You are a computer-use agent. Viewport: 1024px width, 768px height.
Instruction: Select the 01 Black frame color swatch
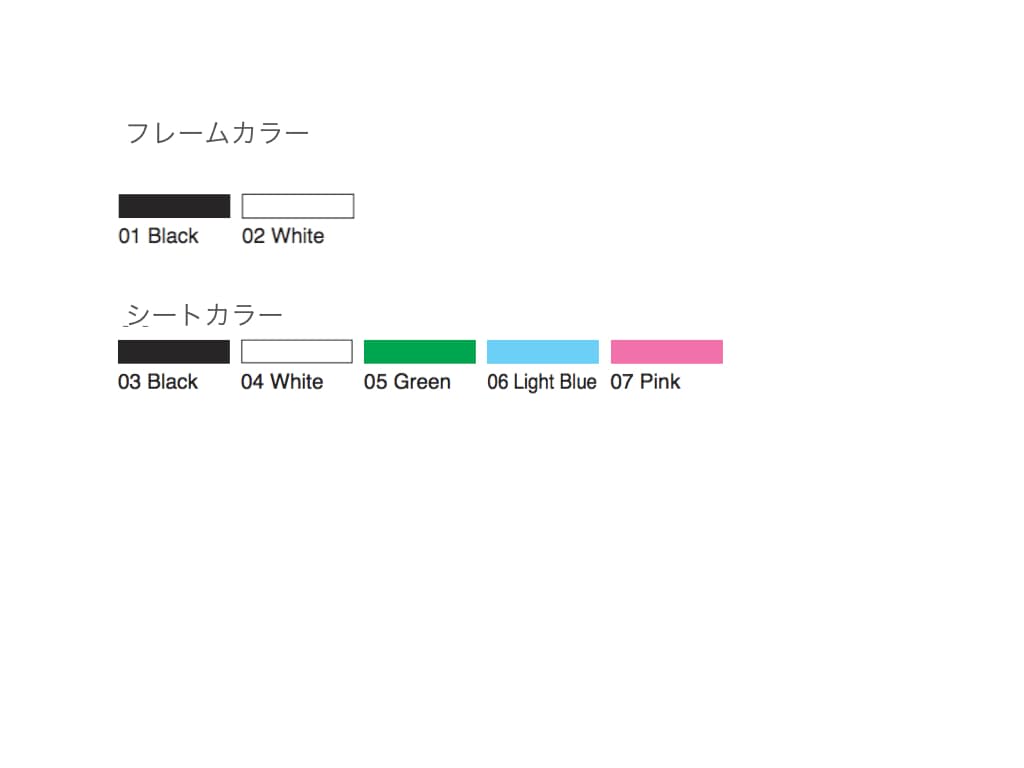click(x=174, y=206)
